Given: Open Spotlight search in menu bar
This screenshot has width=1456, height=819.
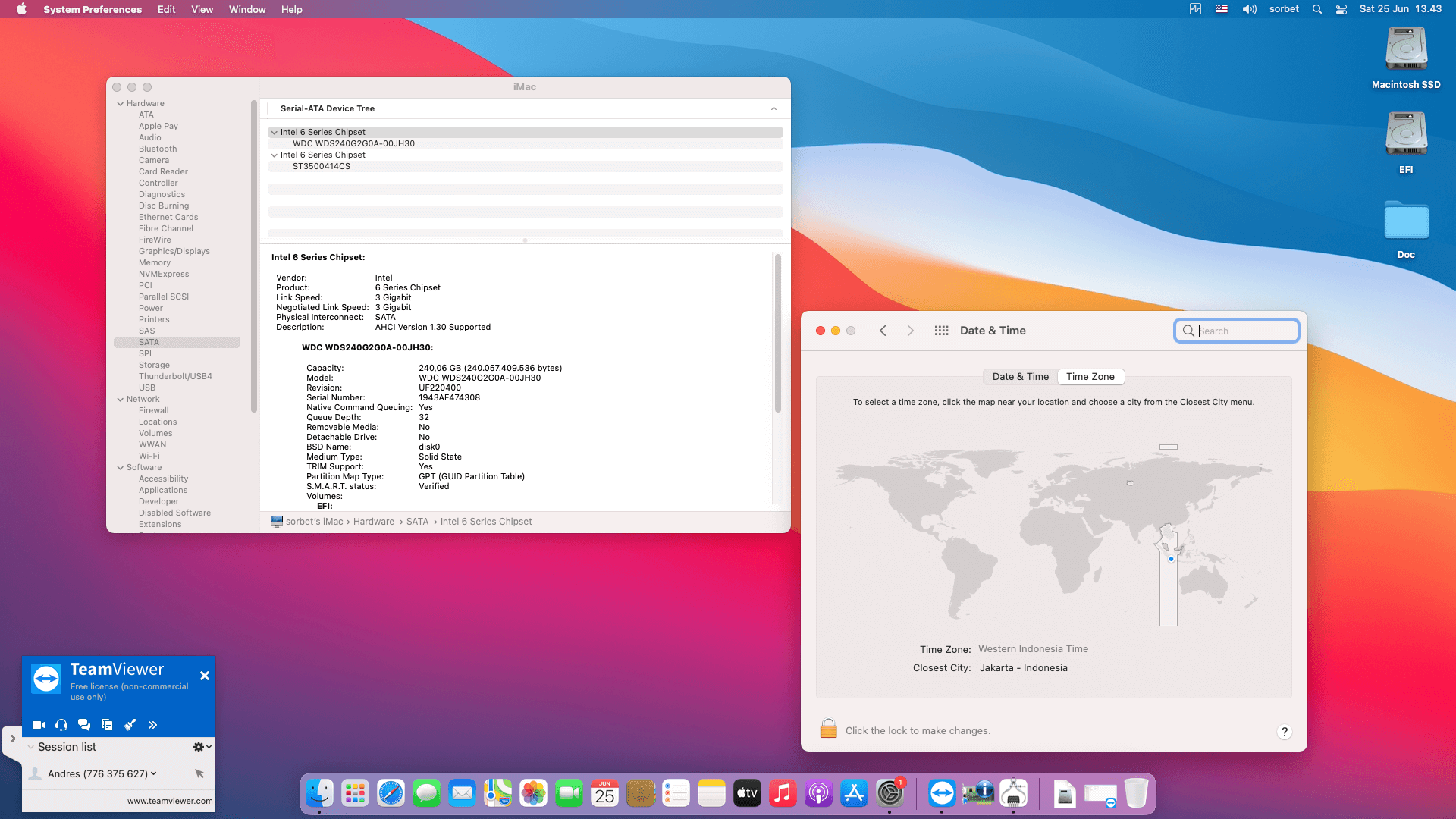Looking at the screenshot, I should tap(1317, 9).
